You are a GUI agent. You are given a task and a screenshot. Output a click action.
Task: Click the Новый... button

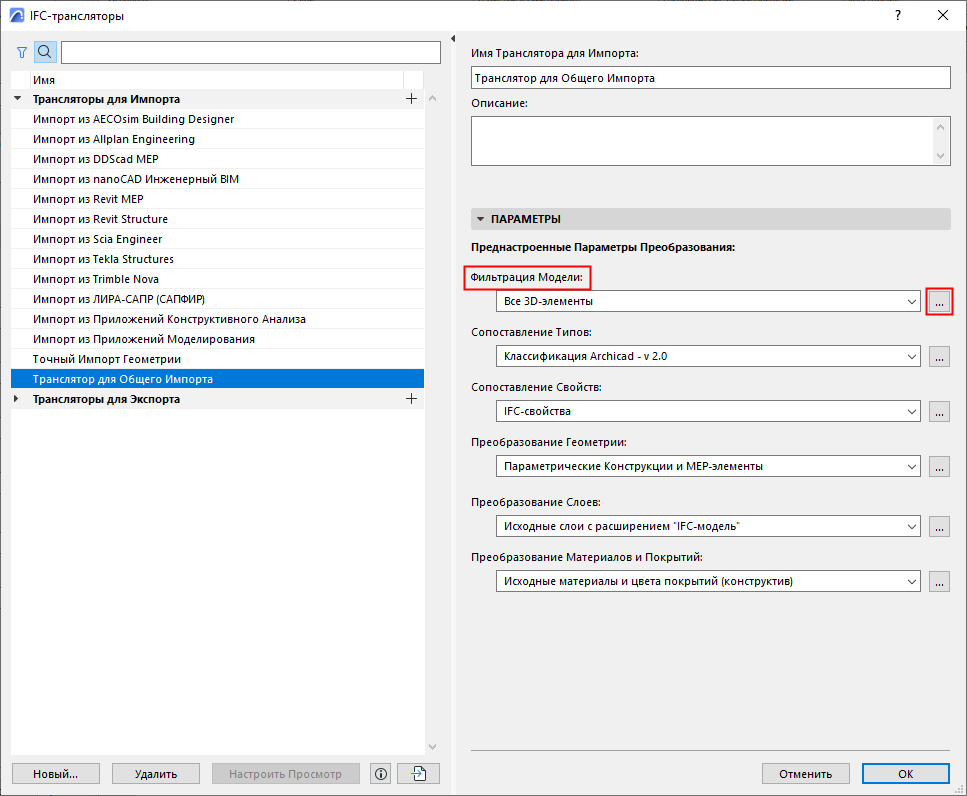coord(56,774)
